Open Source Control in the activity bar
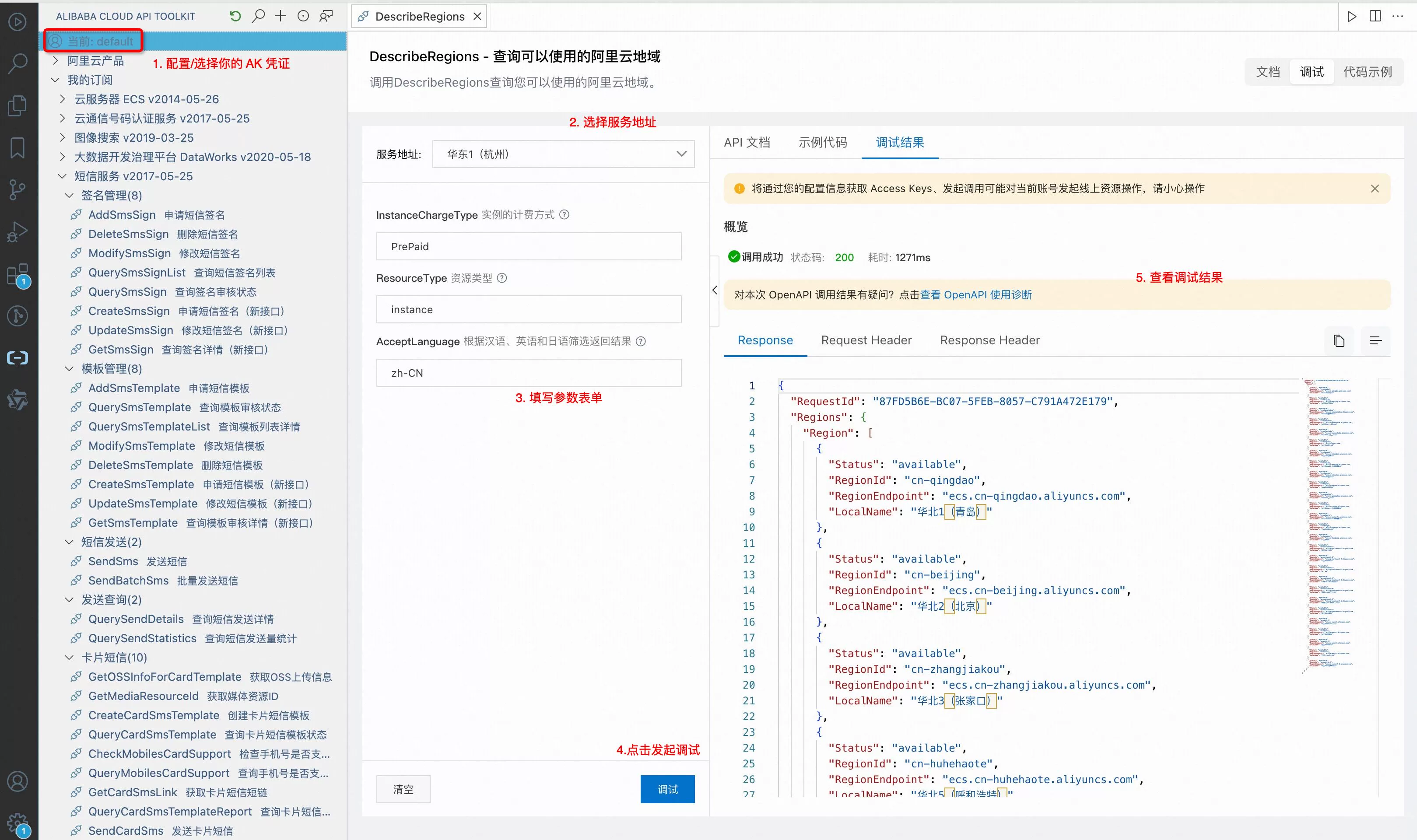This screenshot has width=1417, height=840. [18, 189]
